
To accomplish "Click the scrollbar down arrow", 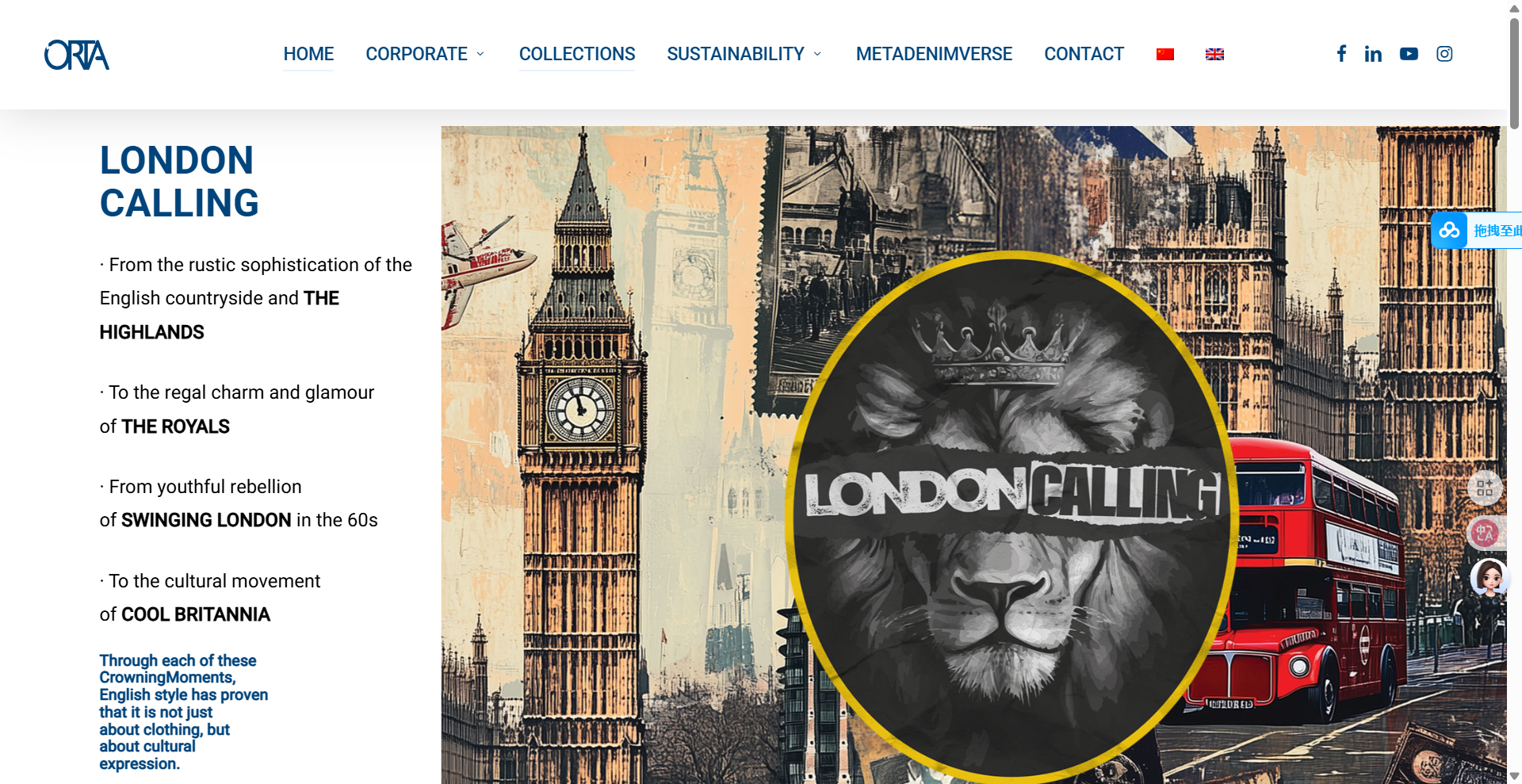I will [x=1514, y=776].
